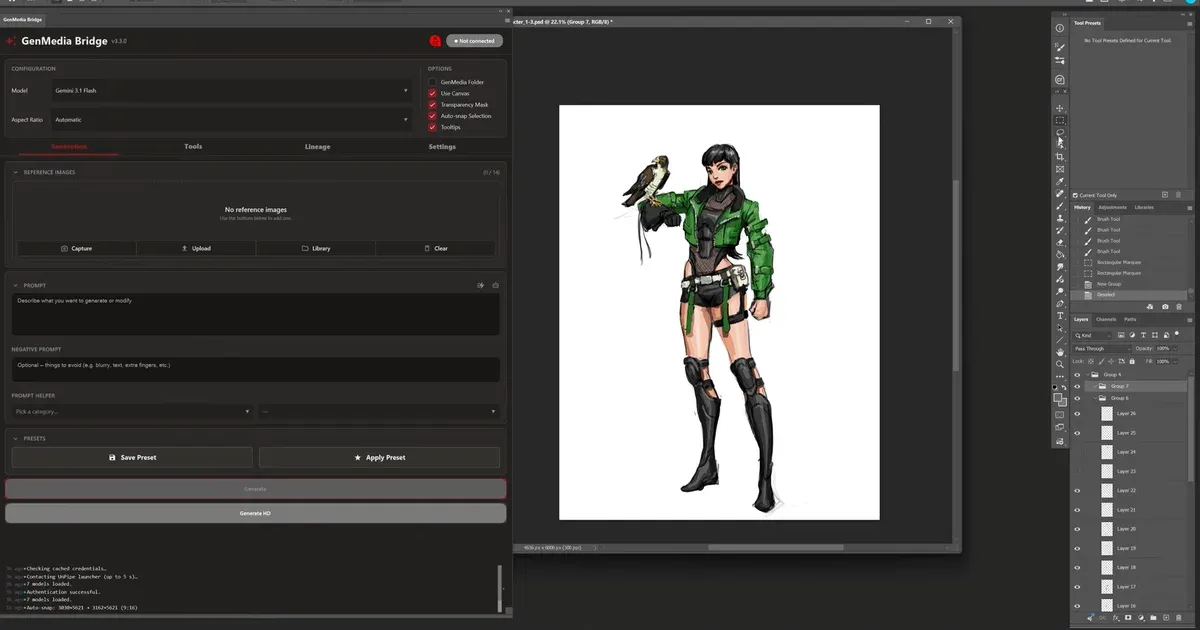Click the red GenMedia status icon
1200x630 pixels.
click(435, 41)
